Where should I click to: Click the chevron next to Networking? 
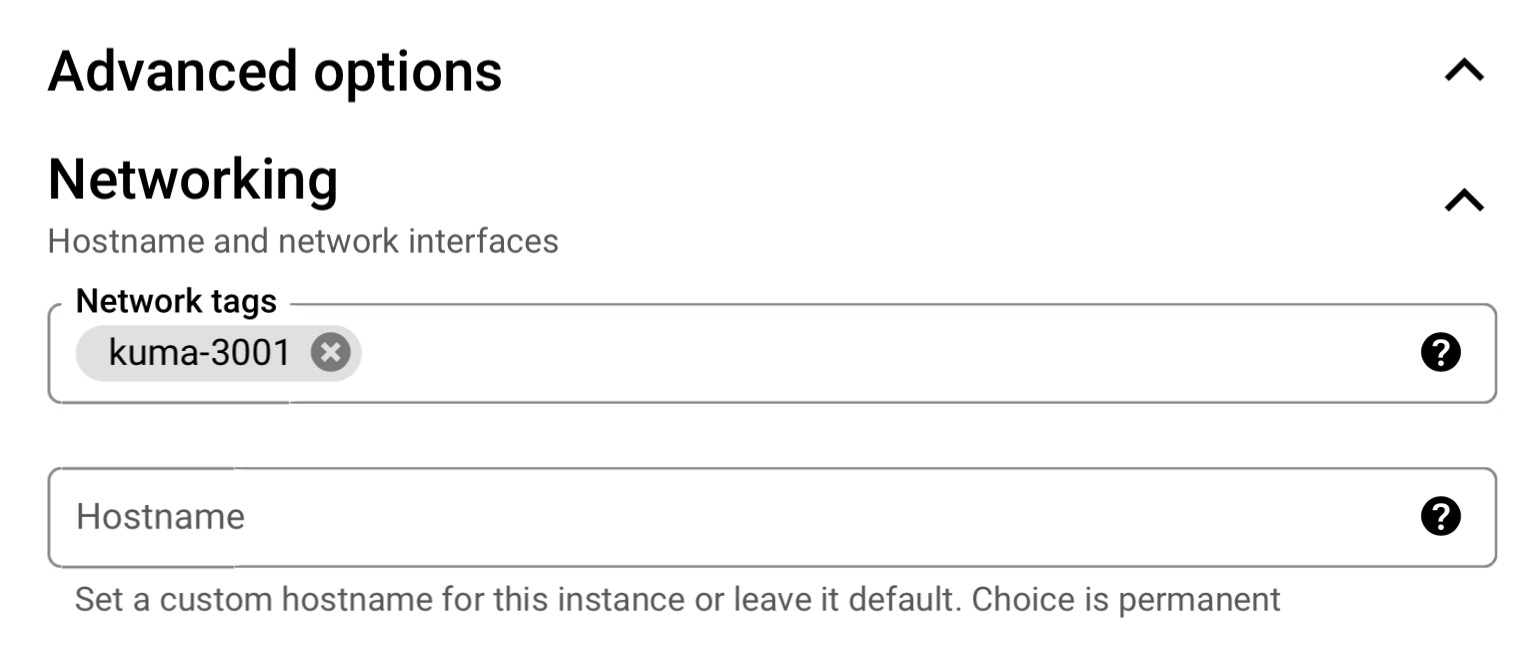pyautogui.click(x=1463, y=197)
